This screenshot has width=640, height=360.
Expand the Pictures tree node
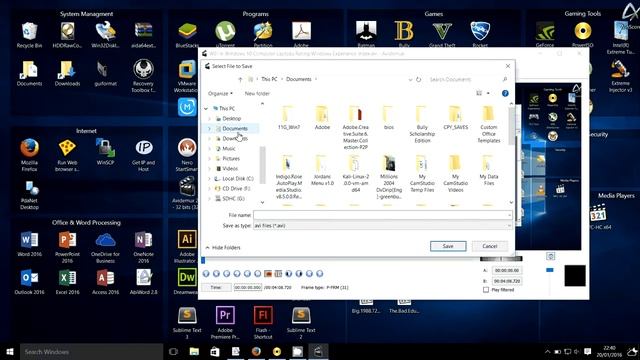210,158
